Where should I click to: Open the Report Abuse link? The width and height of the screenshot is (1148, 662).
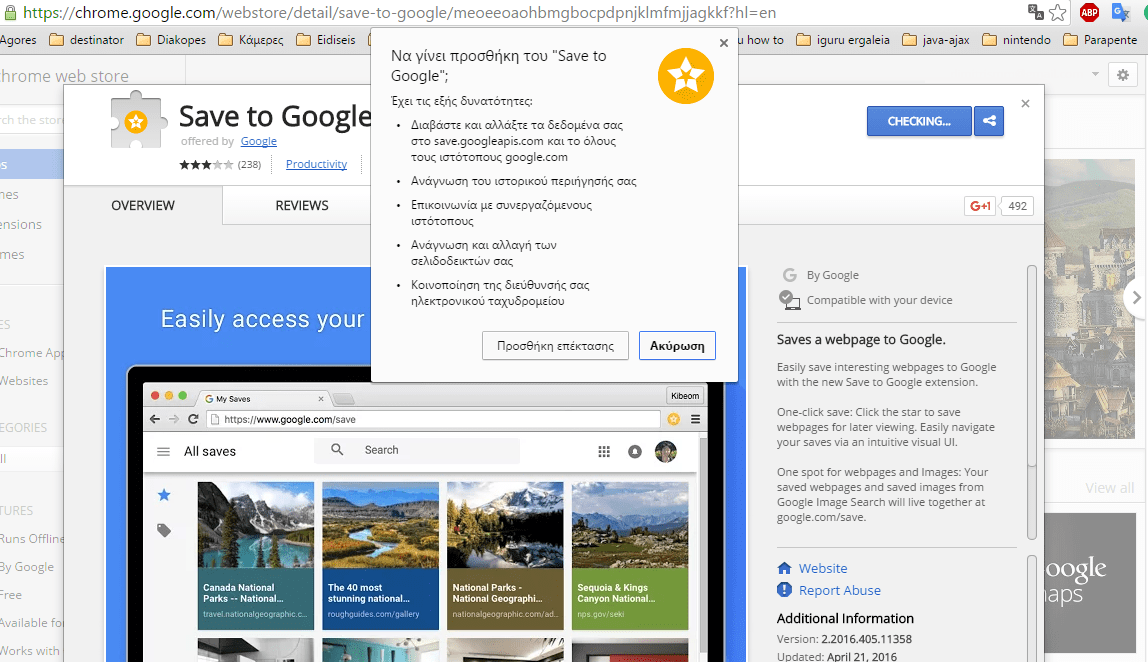(839, 590)
